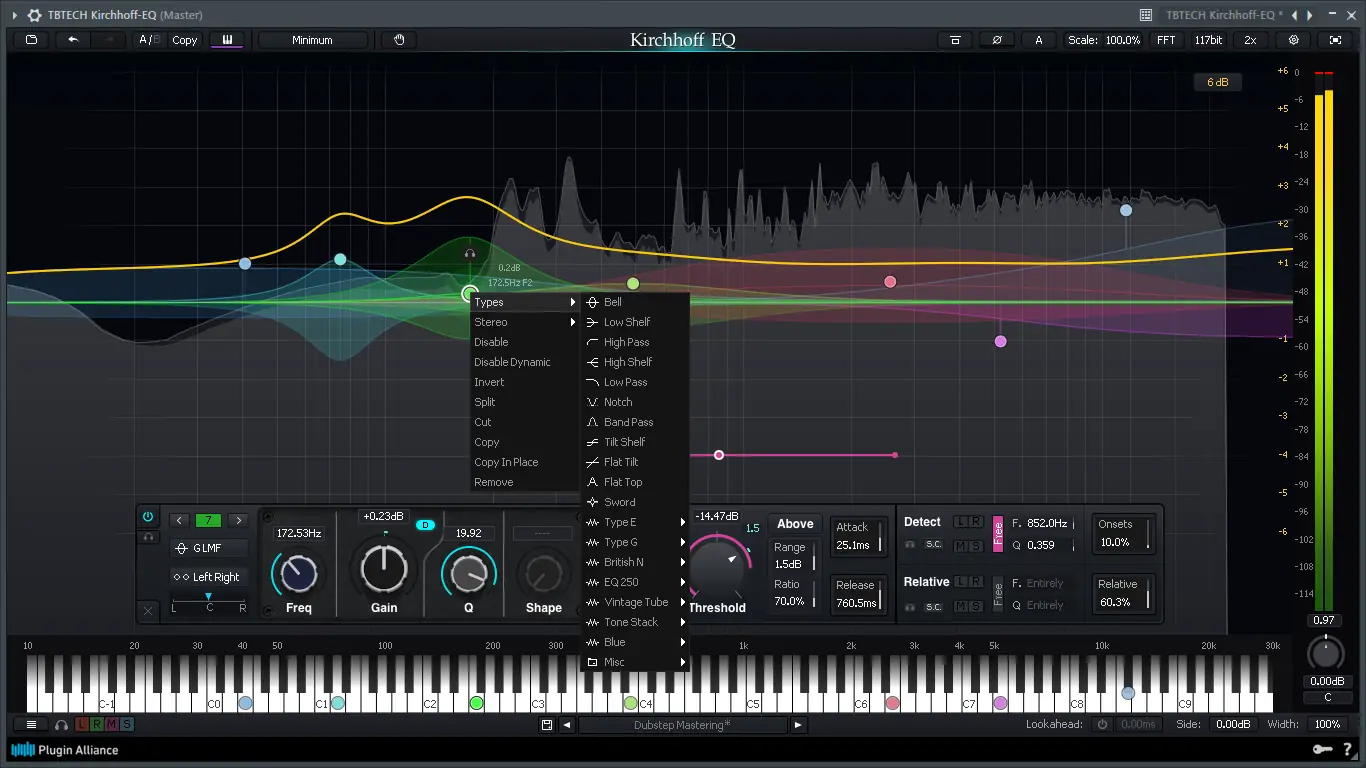This screenshot has height=768, width=1366.
Task: Expand the 'Vintage Tube' submenu
Action: [x=635, y=602]
